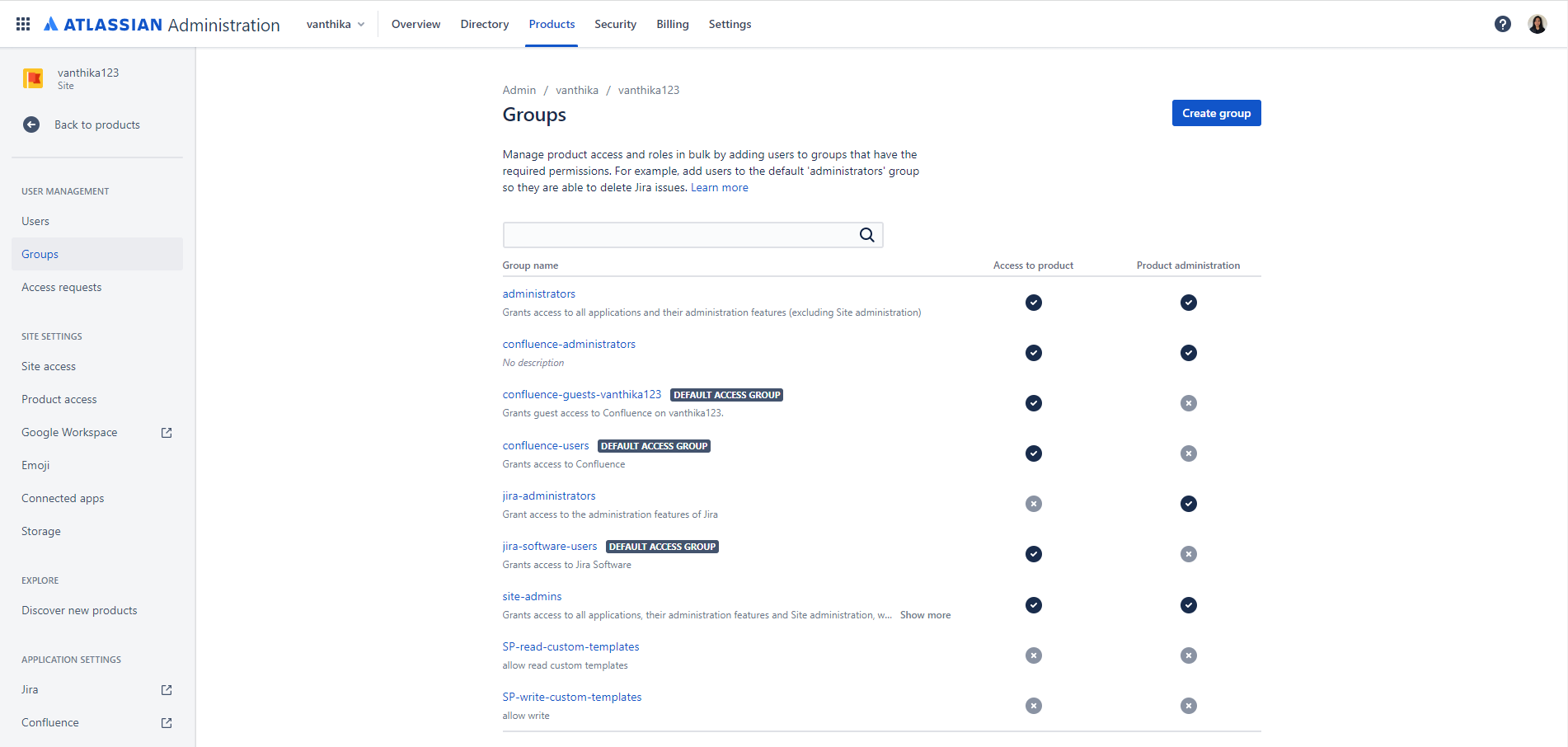1568x747 pixels.
Task: Select Access requests in sidebar
Action: point(62,287)
